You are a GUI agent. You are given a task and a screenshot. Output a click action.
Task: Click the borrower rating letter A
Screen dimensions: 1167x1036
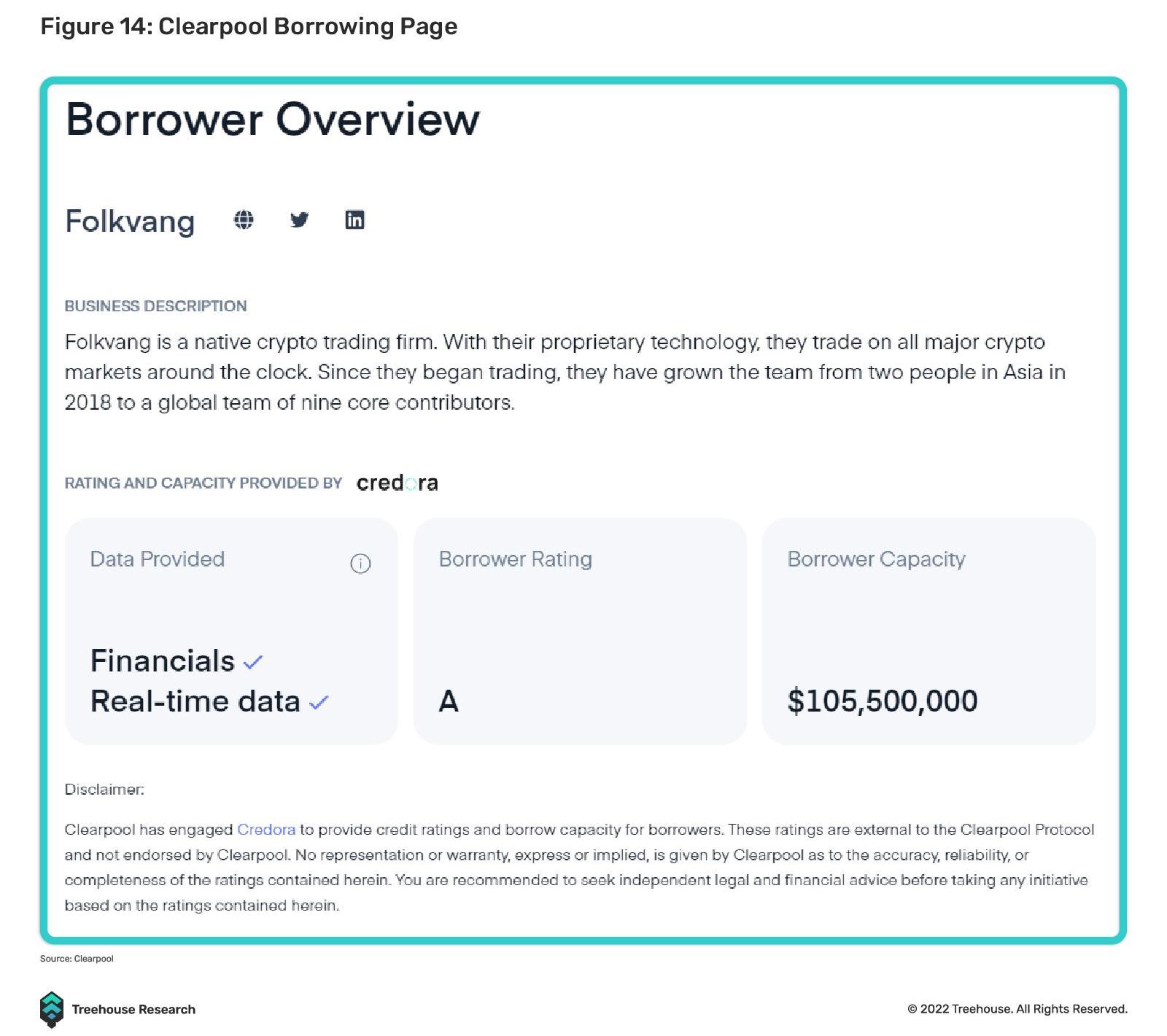point(449,701)
